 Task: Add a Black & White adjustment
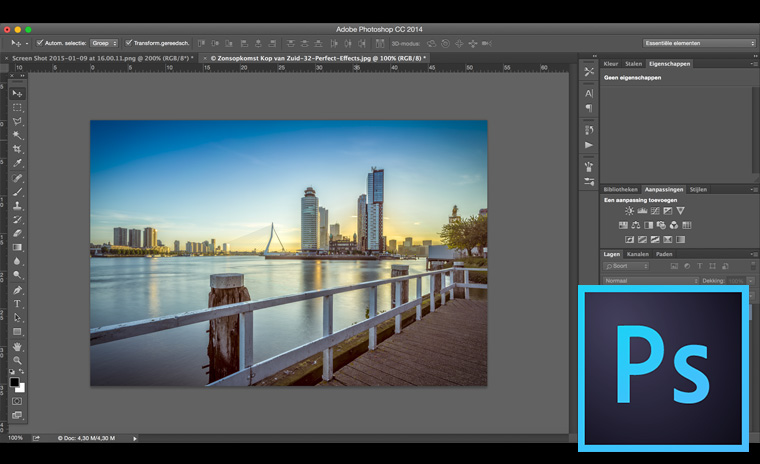[x=648, y=225]
